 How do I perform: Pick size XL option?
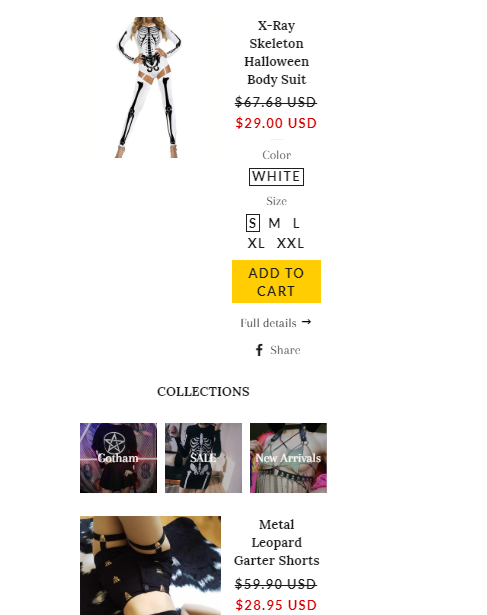pyautogui.click(x=256, y=243)
